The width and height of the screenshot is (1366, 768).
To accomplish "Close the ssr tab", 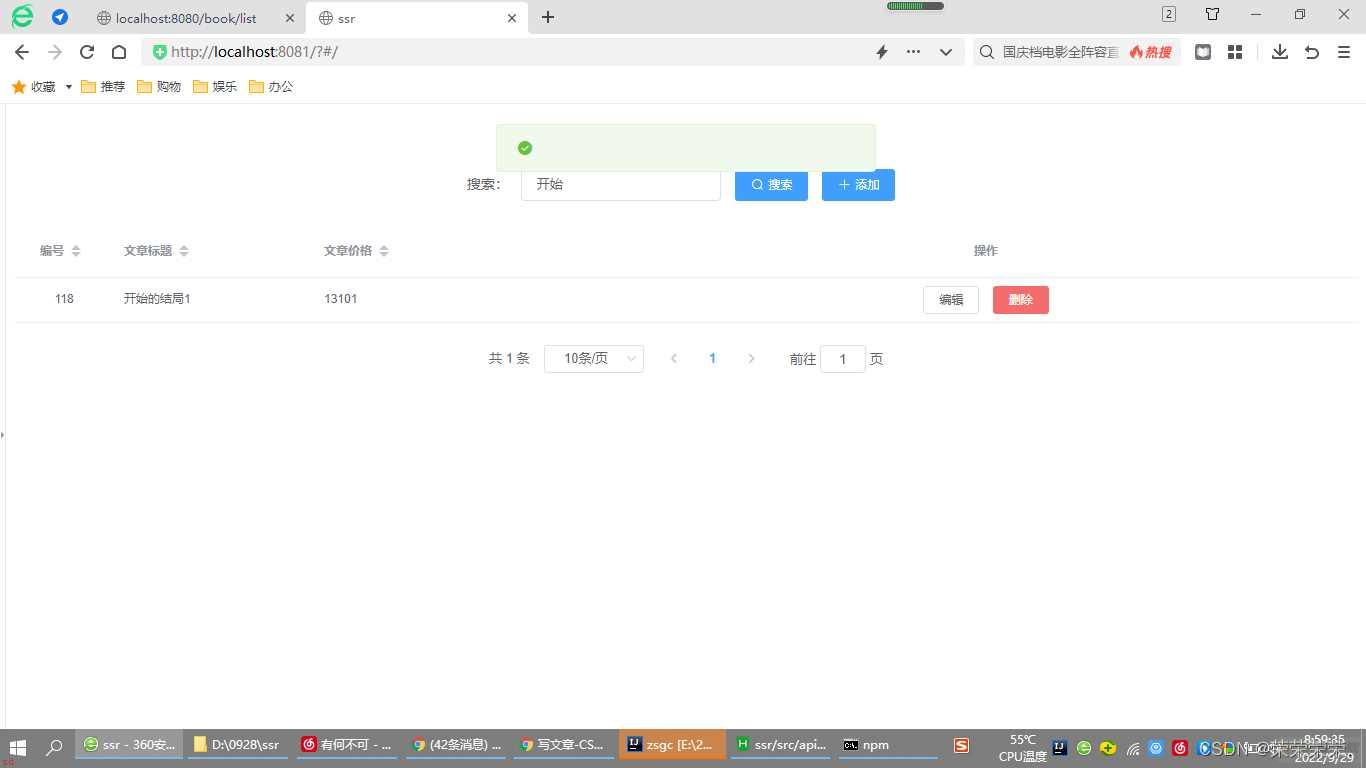I will click(512, 18).
